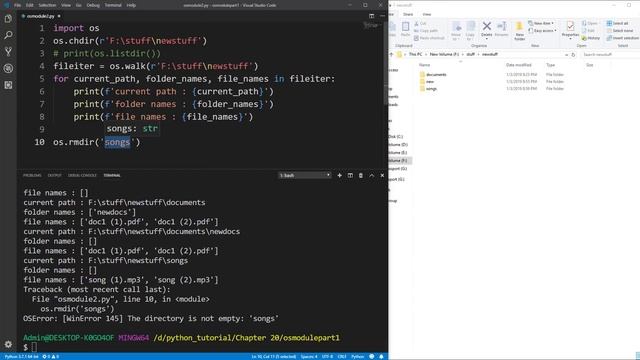The height and width of the screenshot is (360, 640).
Task: Split the terminal panel
Action: pyautogui.click(x=350, y=176)
